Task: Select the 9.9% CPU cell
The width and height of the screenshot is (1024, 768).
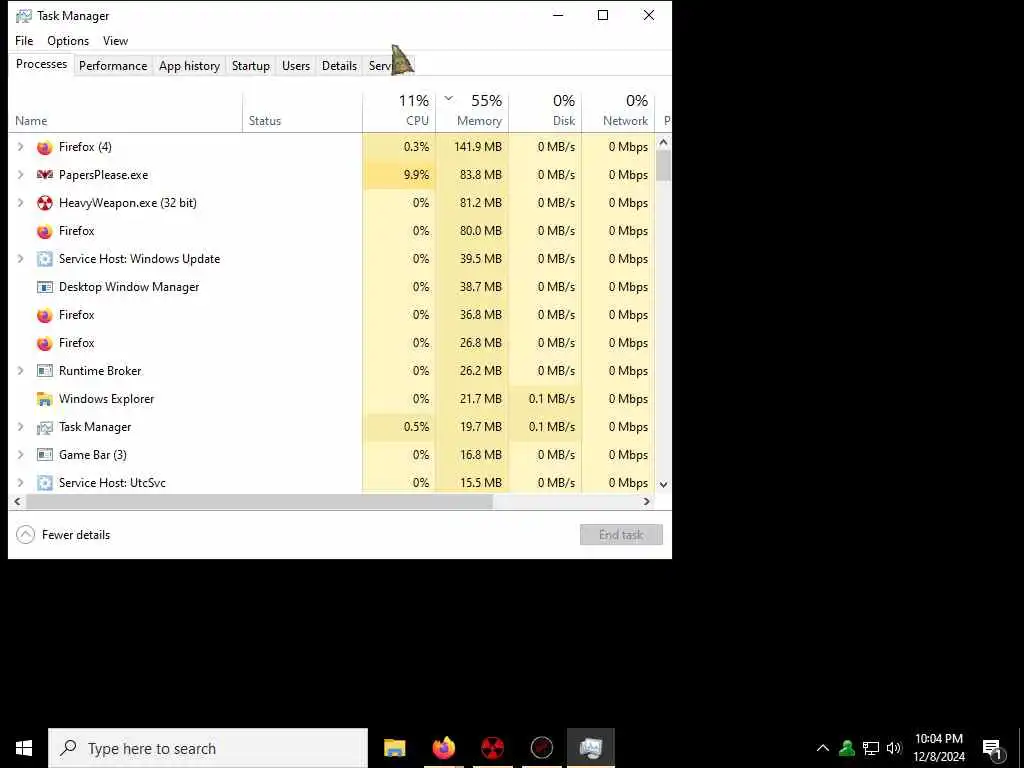Action: [x=399, y=175]
